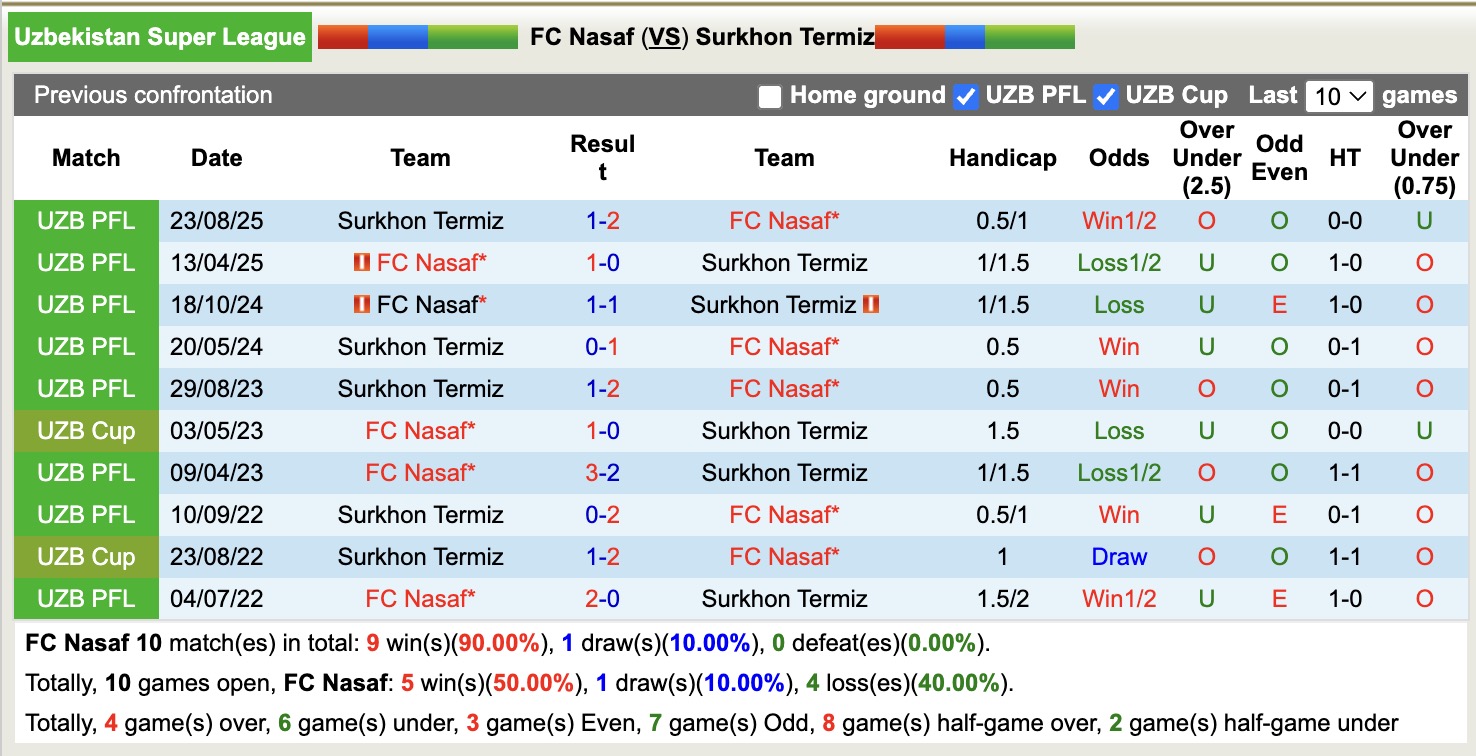This screenshot has height=756, width=1476.
Task: Click the VS link between team names
Action: click(x=664, y=38)
